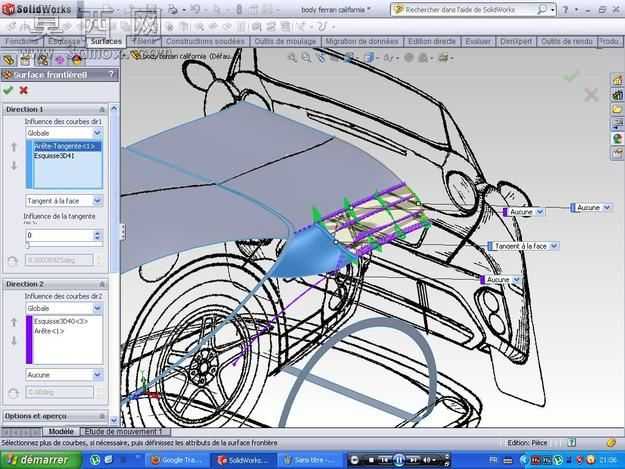The width and height of the screenshot is (625, 469).
Task: Cancel with the grey X in viewport corner
Action: point(591,95)
